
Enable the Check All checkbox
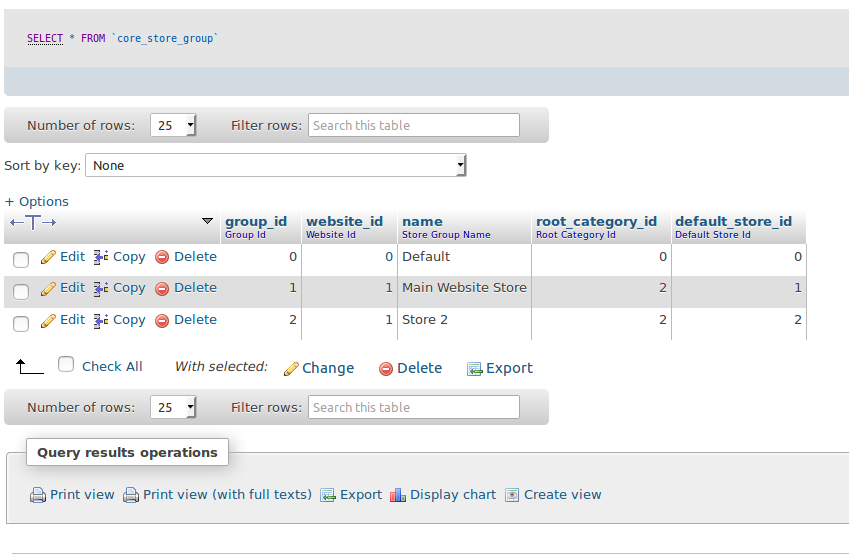coord(66,365)
